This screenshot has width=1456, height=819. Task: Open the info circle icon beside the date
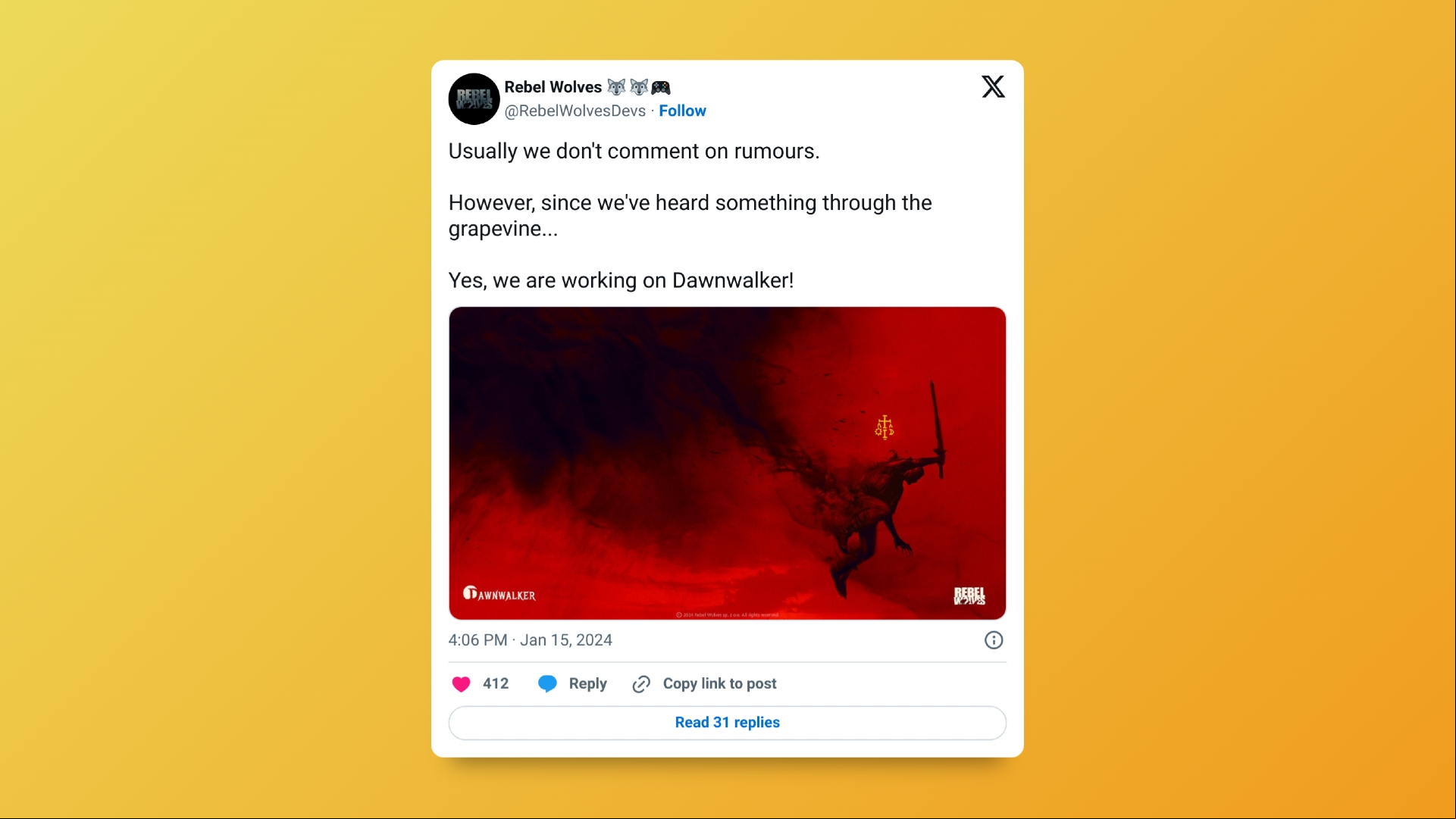pos(994,640)
